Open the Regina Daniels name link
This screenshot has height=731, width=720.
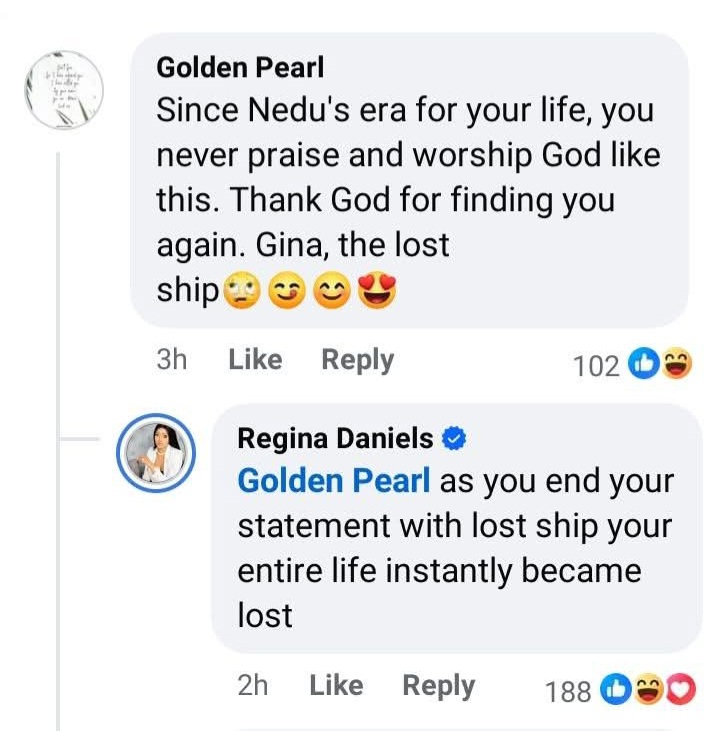335,438
